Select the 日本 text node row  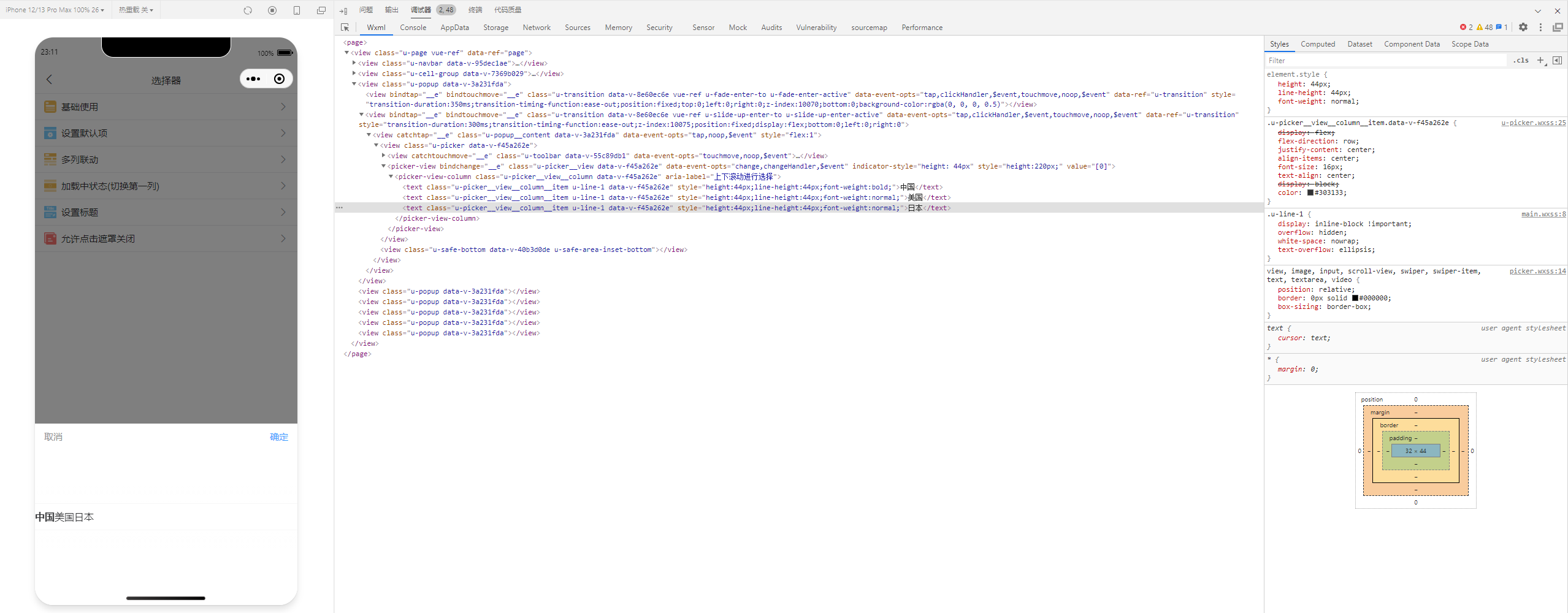(x=800, y=208)
